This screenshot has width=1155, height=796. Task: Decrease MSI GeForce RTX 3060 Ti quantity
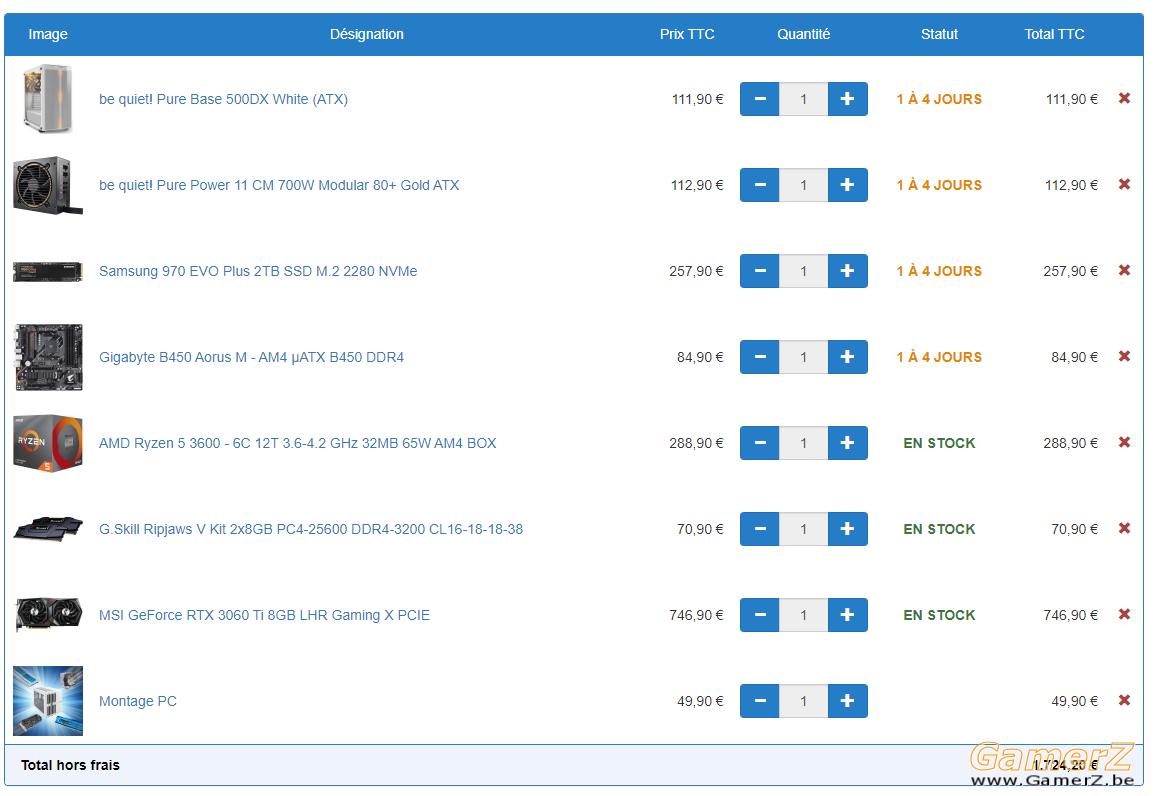pyautogui.click(x=760, y=615)
